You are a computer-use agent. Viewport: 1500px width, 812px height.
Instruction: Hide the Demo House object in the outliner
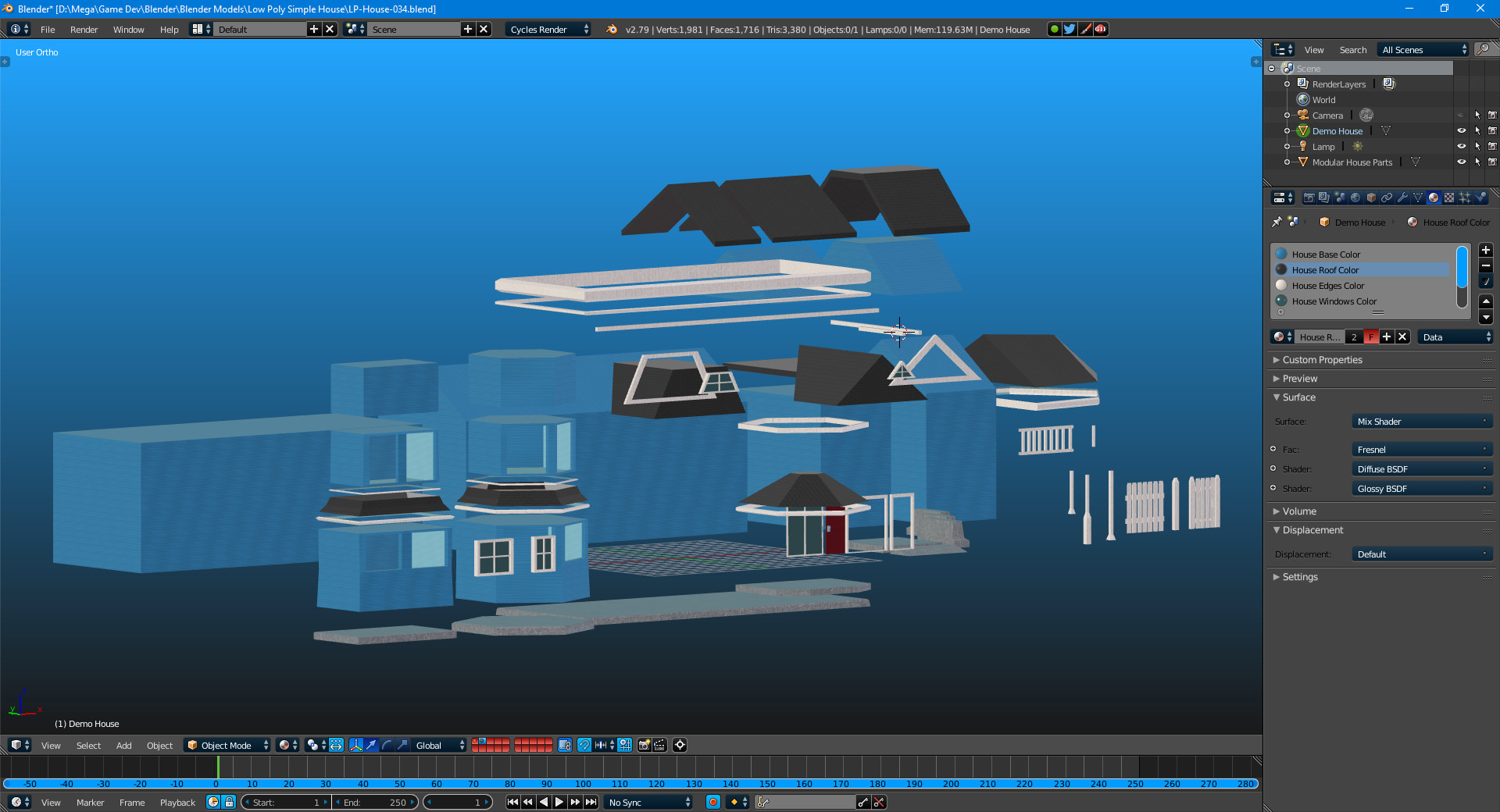point(1462,130)
